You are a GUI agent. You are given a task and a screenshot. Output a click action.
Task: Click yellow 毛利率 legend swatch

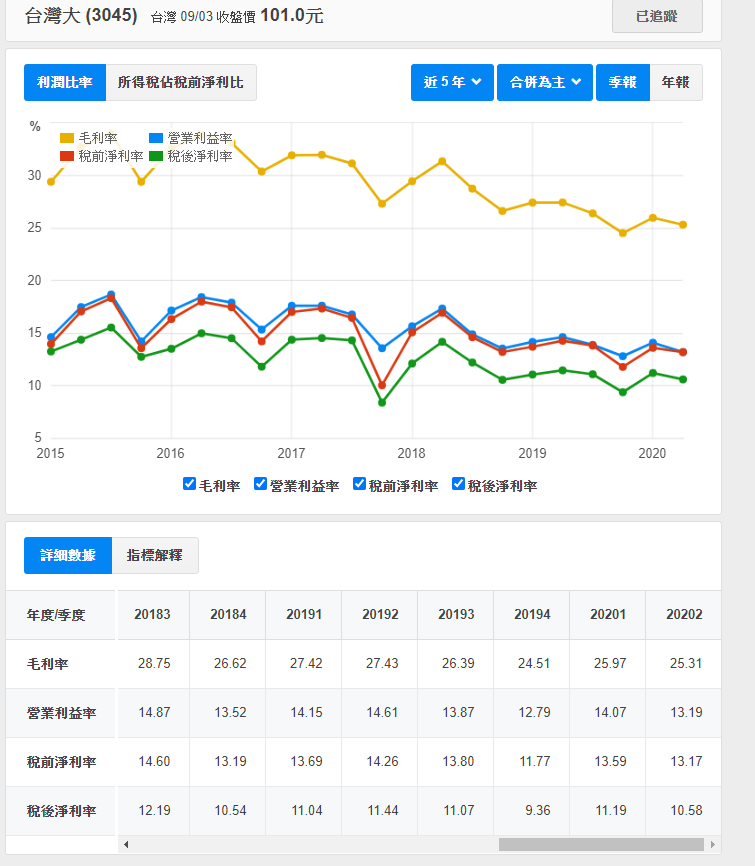(67, 138)
